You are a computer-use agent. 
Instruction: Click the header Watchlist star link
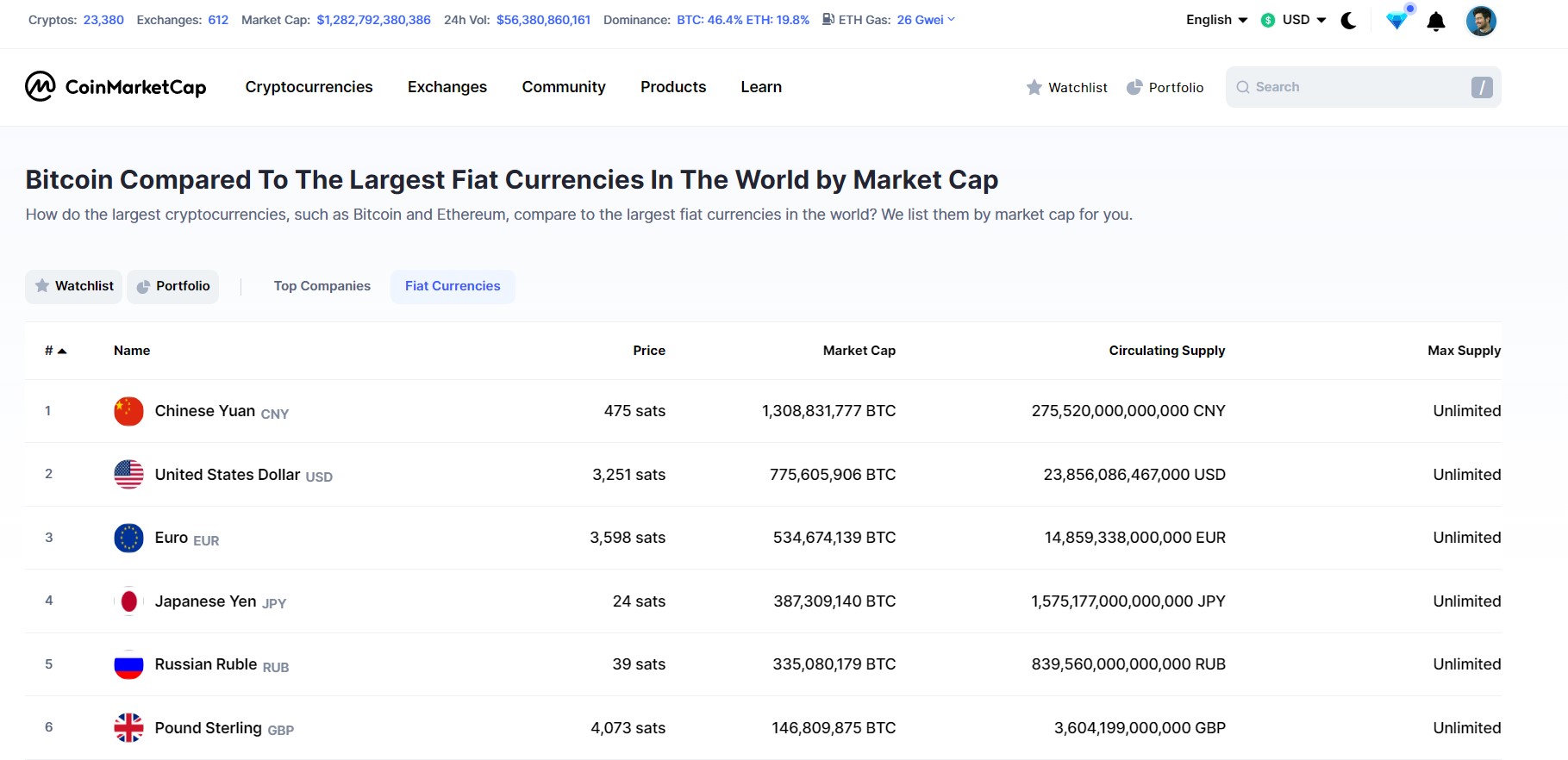tap(1066, 87)
